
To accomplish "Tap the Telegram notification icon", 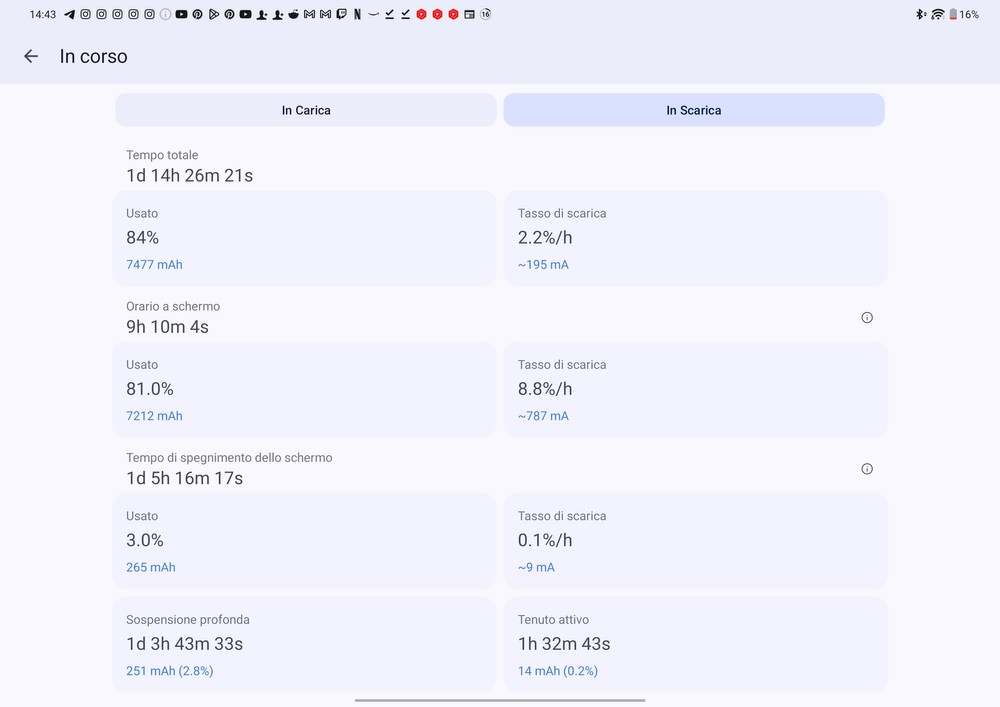I will 70,14.
